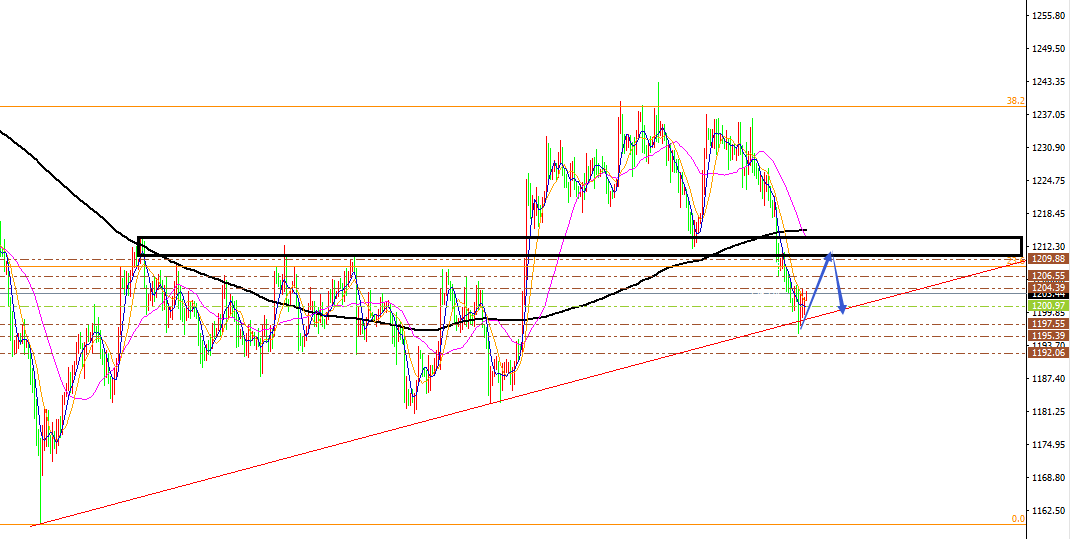Click the 1237.05 price axis label
Image resolution: width=1071 pixels, height=539 pixels.
(1050, 115)
